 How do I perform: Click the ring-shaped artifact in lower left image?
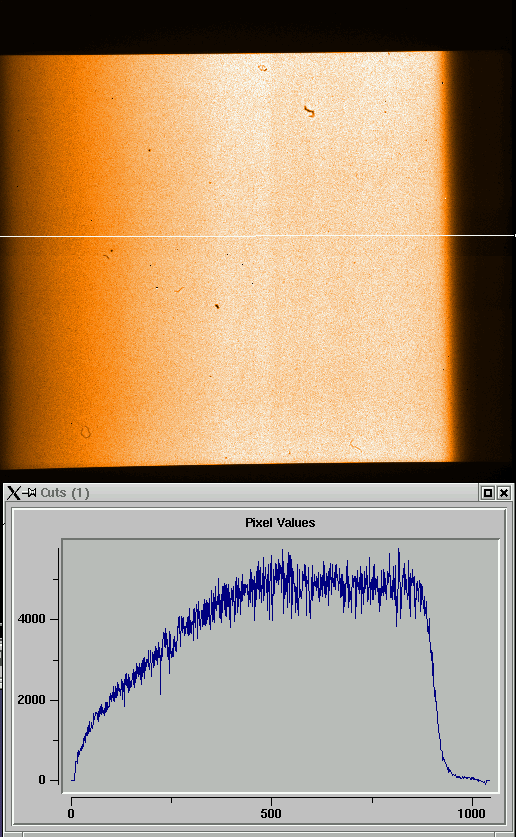[85, 432]
